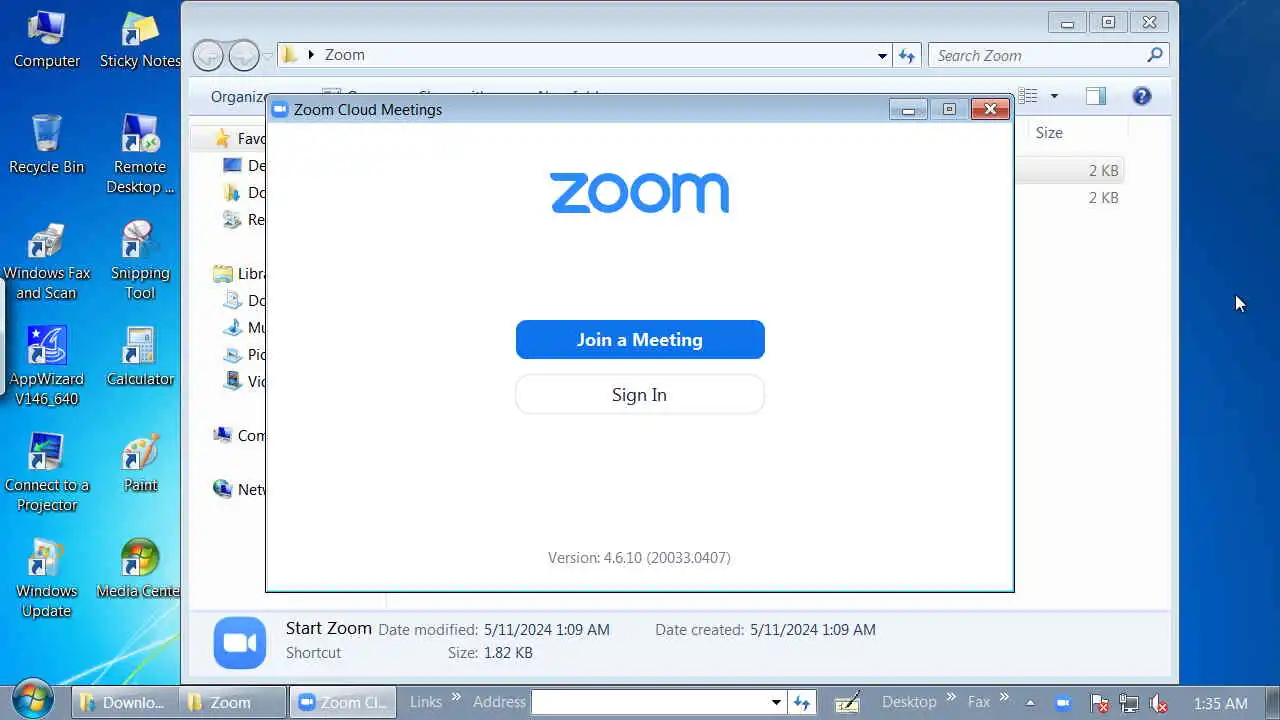Select the Snipping Tool desktop icon
This screenshot has height=720, width=1280.
[140, 262]
